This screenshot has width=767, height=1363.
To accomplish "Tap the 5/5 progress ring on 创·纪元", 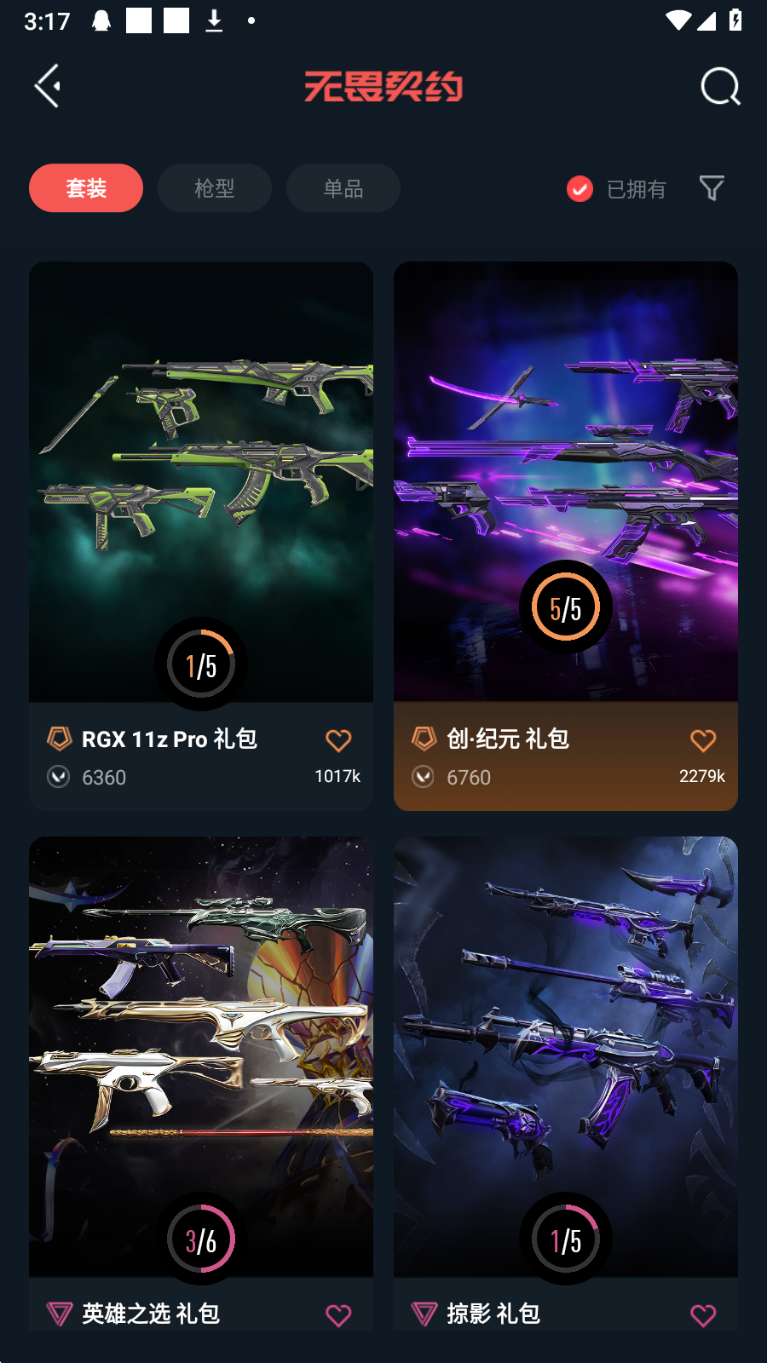I will pos(566,607).
